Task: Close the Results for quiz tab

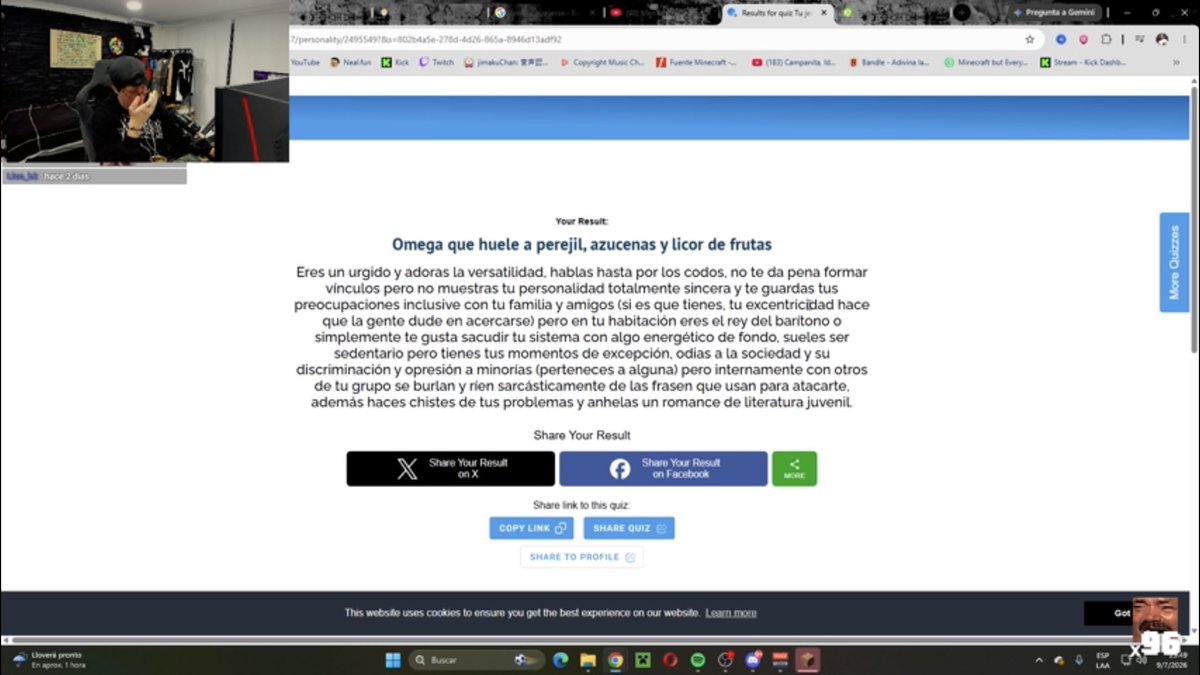Action: point(826,12)
